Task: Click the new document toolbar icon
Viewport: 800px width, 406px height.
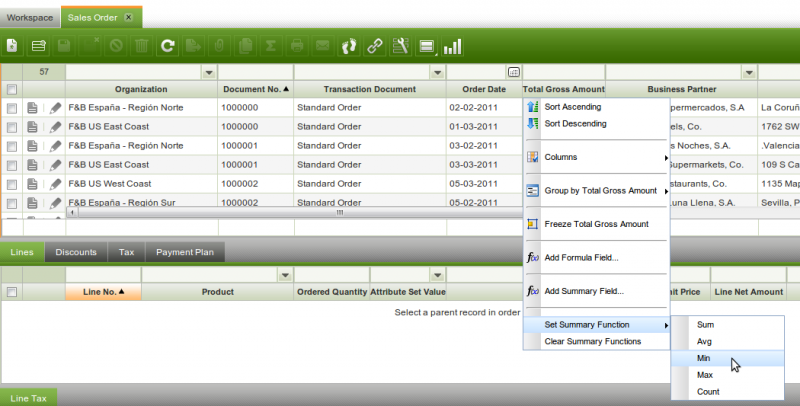Action: [x=12, y=46]
